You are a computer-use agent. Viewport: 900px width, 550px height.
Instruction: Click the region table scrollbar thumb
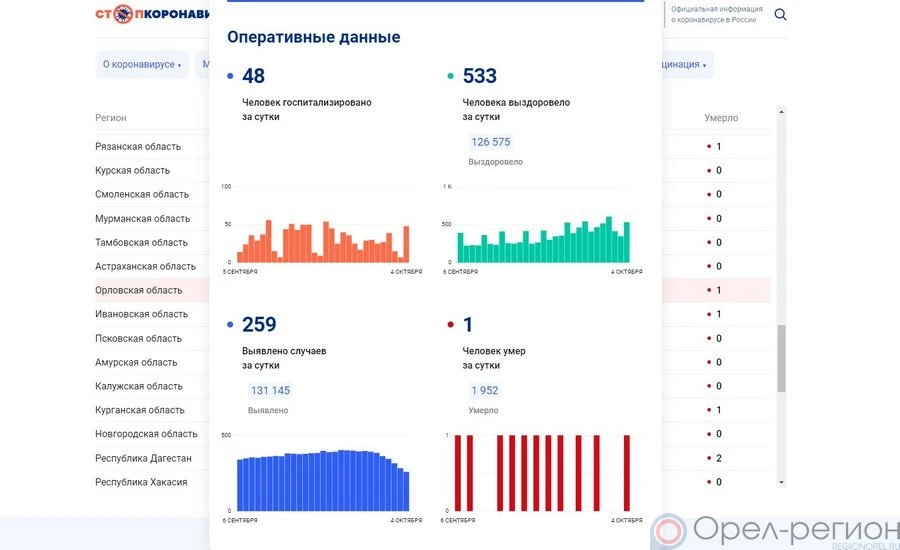[x=782, y=356]
